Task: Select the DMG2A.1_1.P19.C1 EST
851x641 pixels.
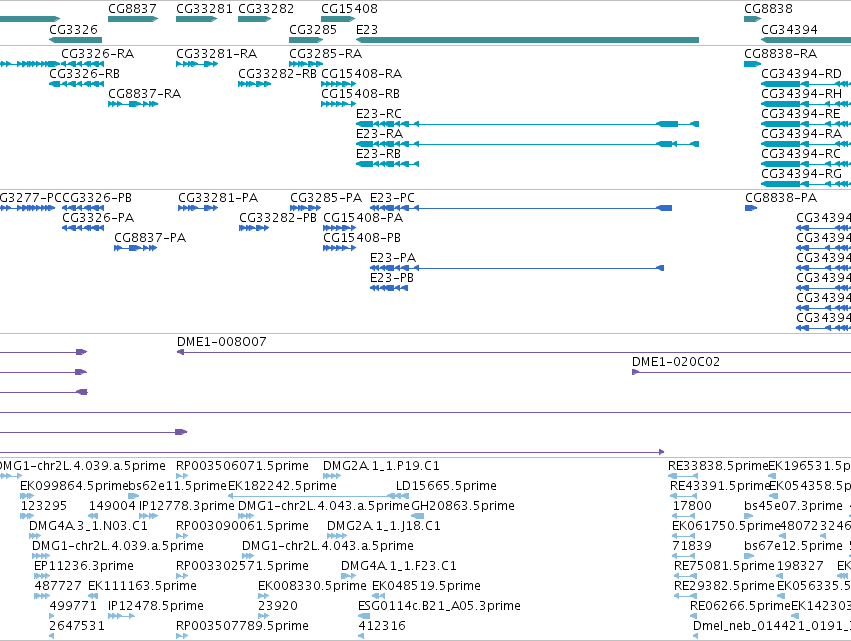Action: pos(332,476)
